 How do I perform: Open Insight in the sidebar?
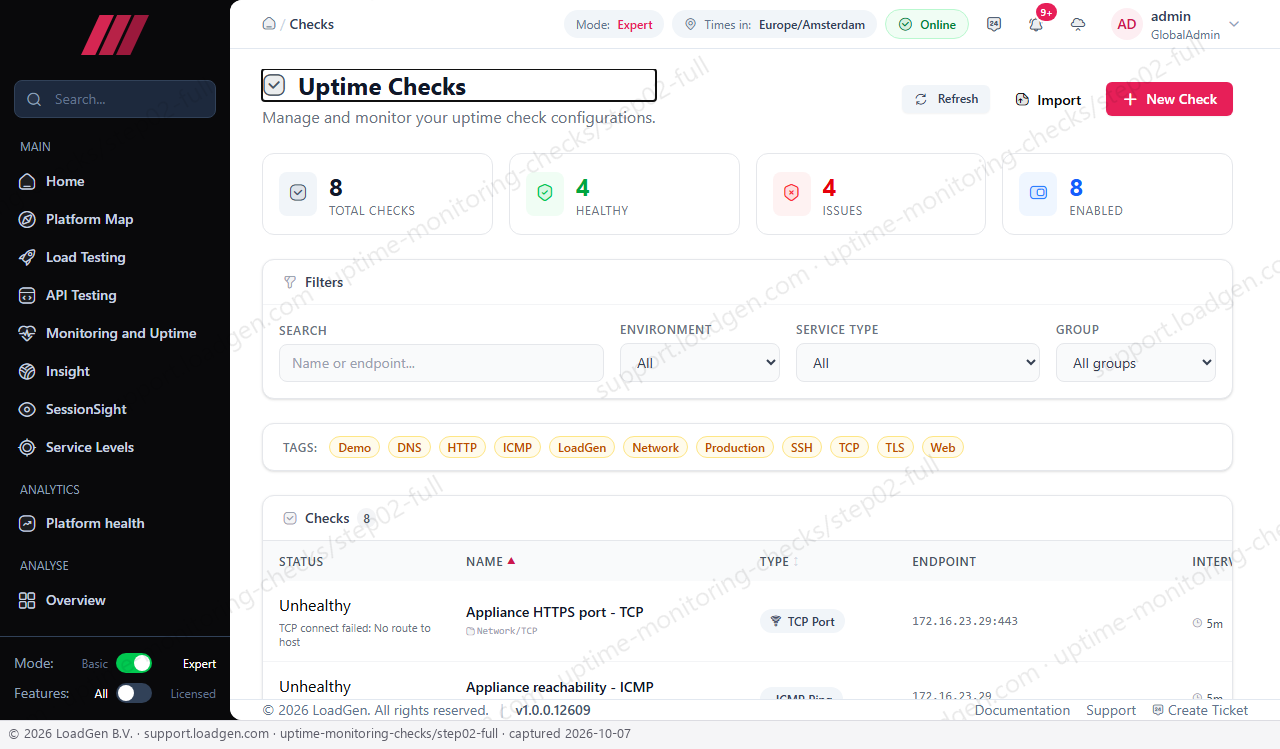click(x=68, y=371)
